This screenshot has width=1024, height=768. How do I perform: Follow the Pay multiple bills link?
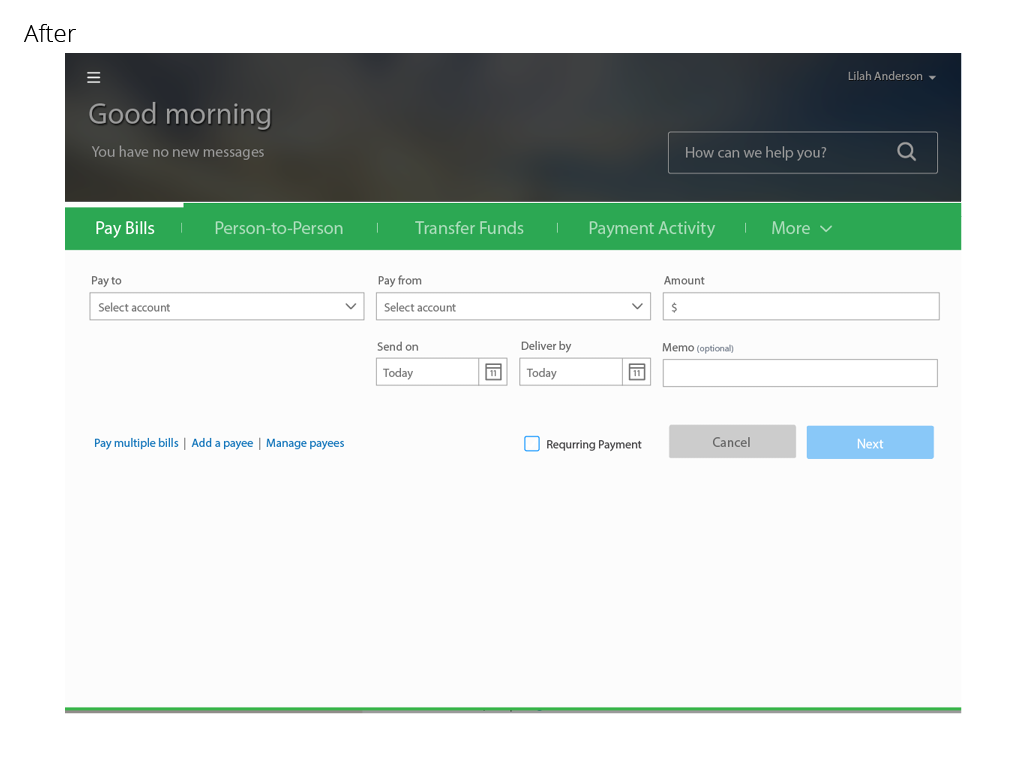(136, 443)
